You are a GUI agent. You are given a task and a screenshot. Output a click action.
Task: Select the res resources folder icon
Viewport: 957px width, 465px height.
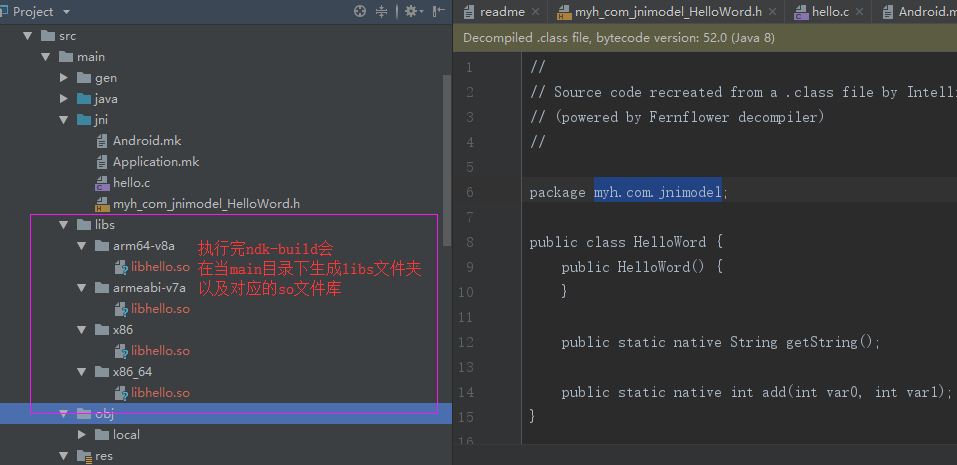tap(84, 456)
